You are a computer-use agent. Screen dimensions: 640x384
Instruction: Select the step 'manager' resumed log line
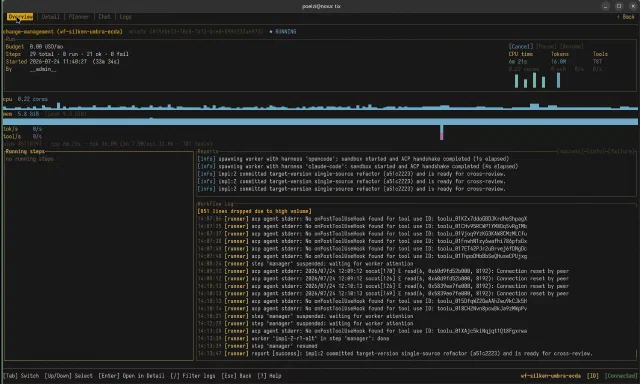258,346
